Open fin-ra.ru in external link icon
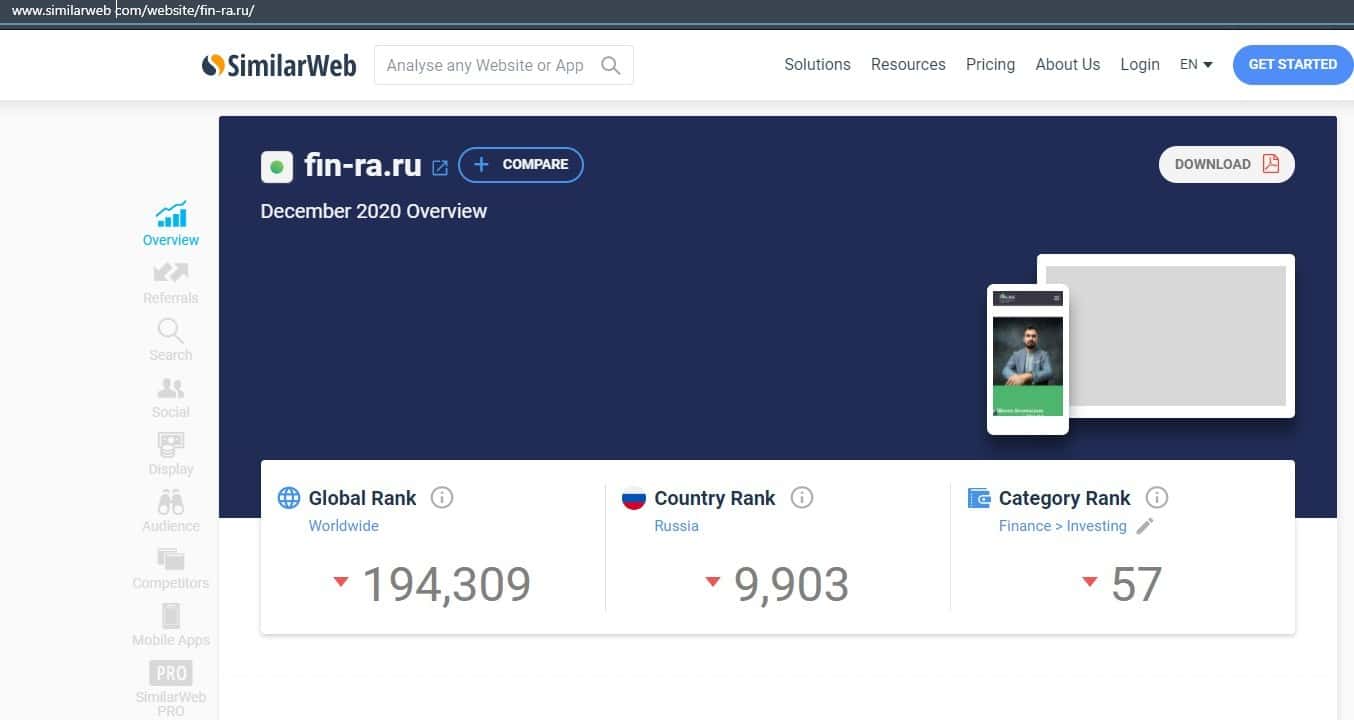 (x=440, y=167)
